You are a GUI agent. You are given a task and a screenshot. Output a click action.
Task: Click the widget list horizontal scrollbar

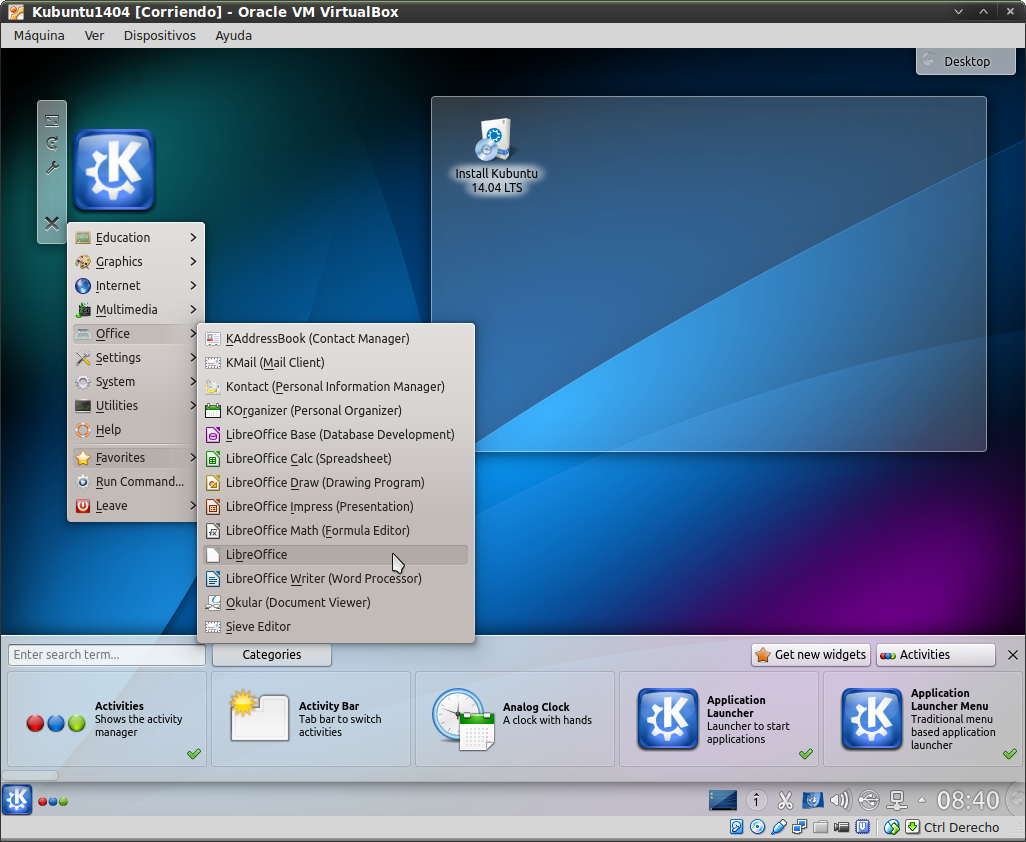pos(30,775)
